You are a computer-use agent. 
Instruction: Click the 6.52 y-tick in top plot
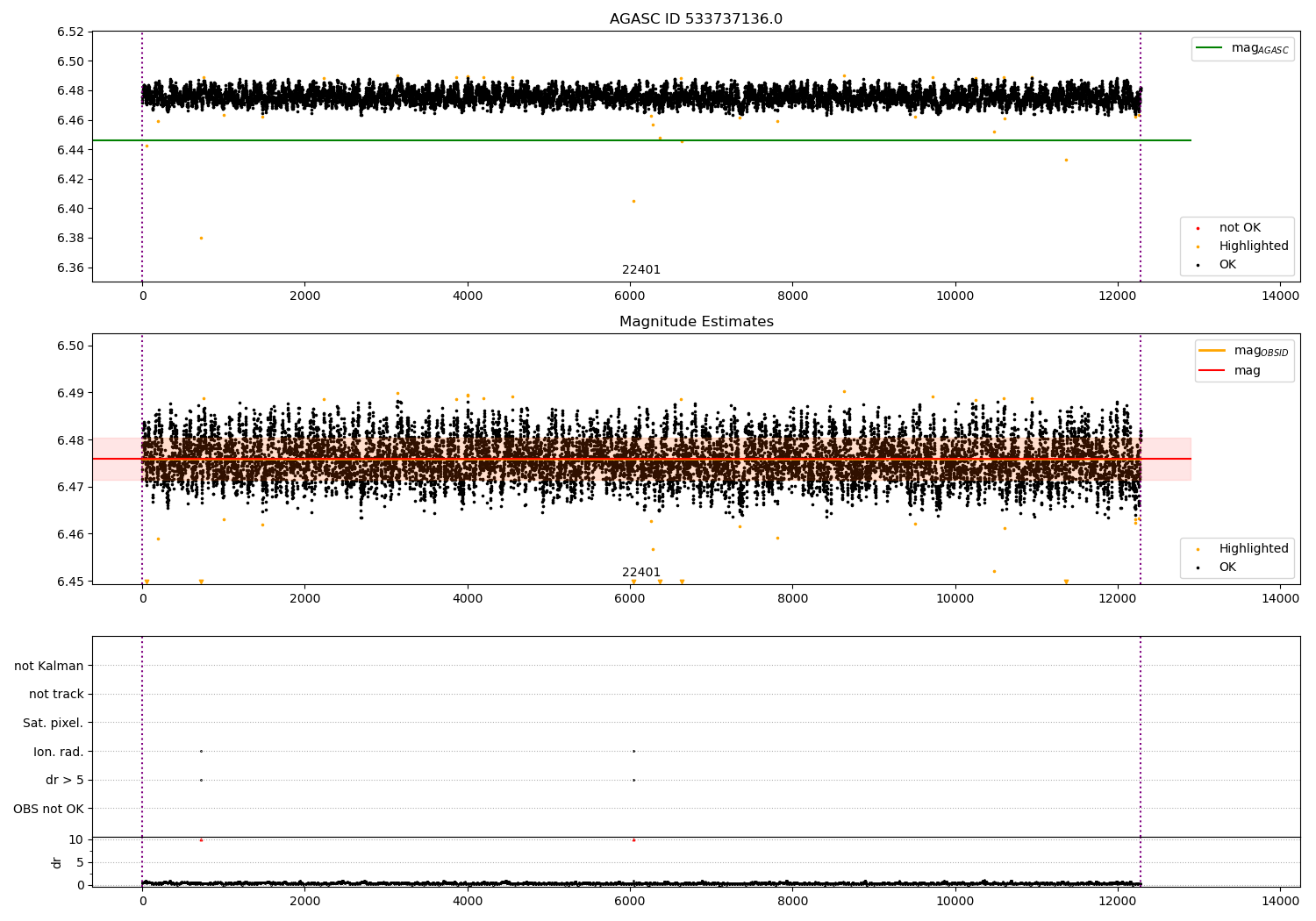coord(70,32)
